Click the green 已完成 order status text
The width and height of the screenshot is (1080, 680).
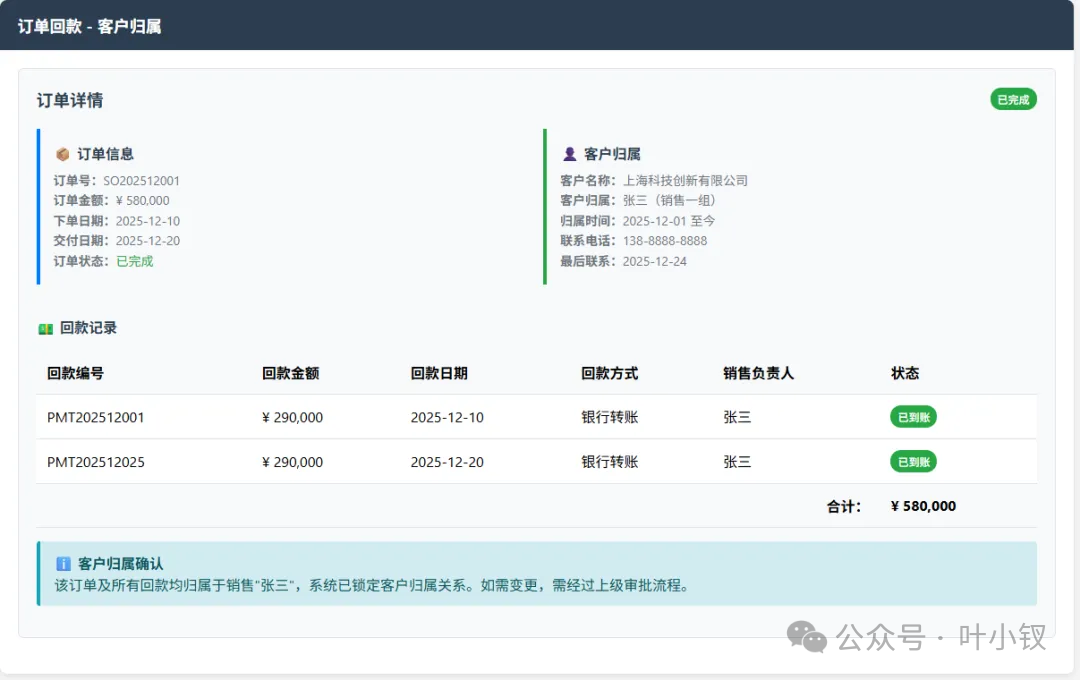tap(134, 261)
